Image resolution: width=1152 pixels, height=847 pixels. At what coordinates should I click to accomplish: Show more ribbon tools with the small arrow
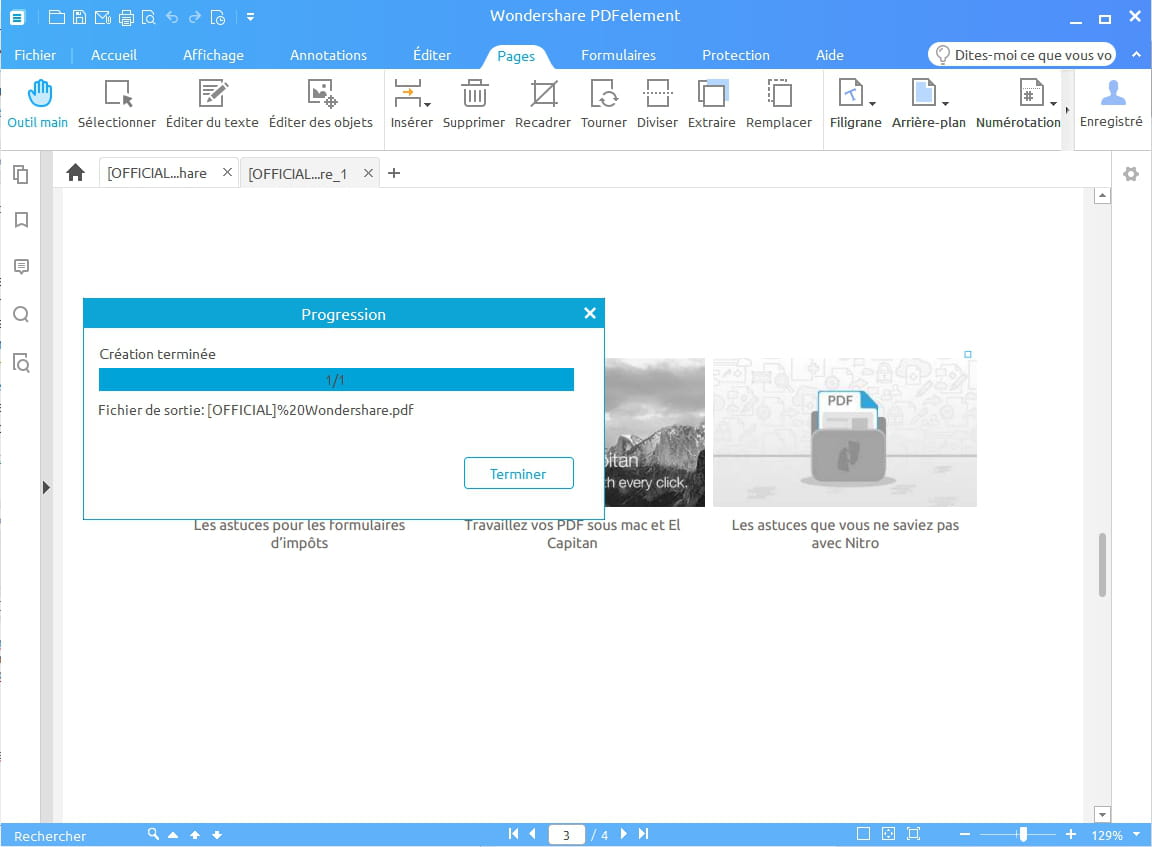pyautogui.click(x=1068, y=110)
